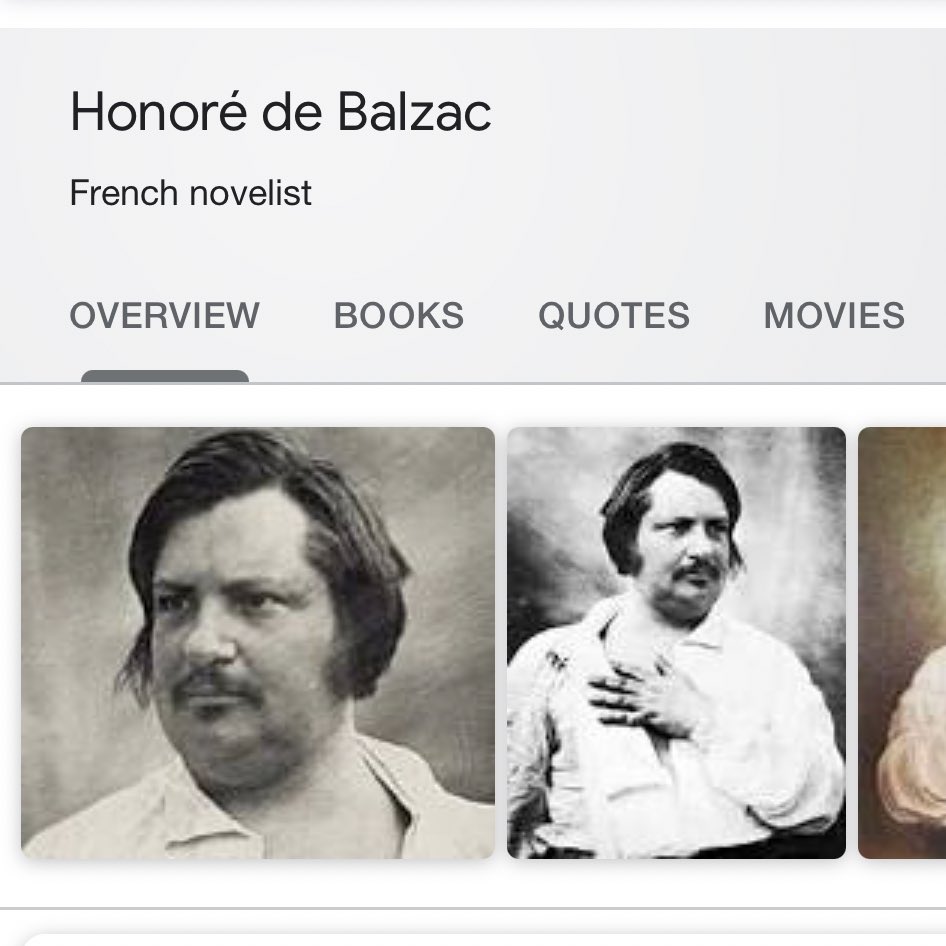
Task: View the hand-on-chest portrait photo
Action: coord(676,642)
